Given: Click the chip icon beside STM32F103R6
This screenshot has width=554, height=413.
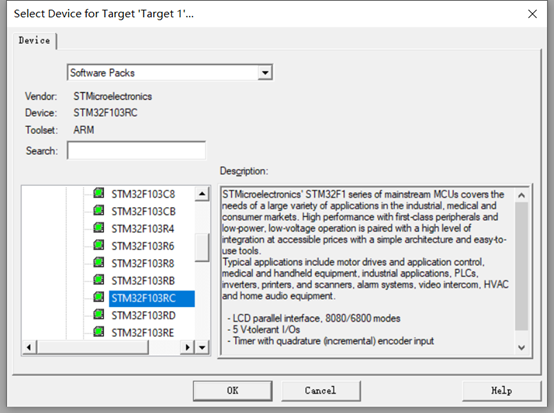Looking at the screenshot, I should 99,245.
